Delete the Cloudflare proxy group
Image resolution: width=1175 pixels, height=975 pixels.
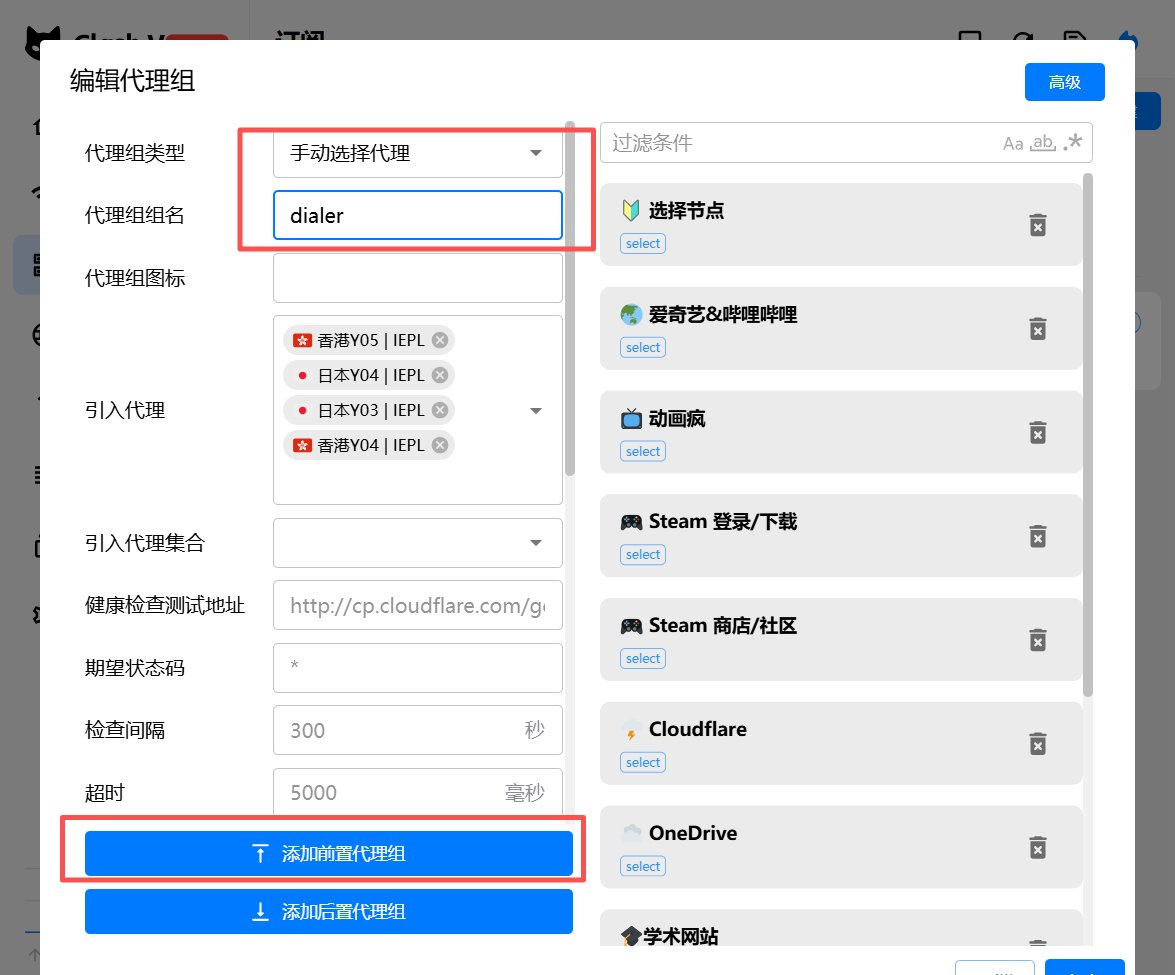click(x=1037, y=744)
